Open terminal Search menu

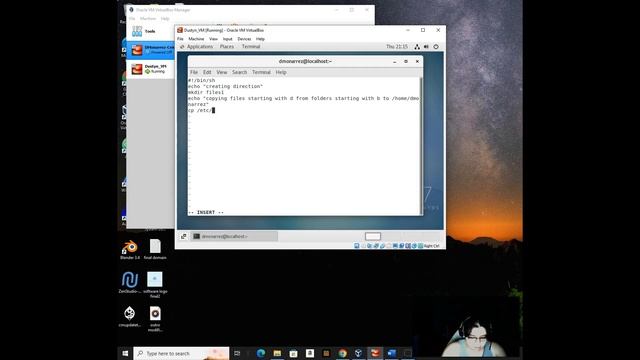click(240, 72)
